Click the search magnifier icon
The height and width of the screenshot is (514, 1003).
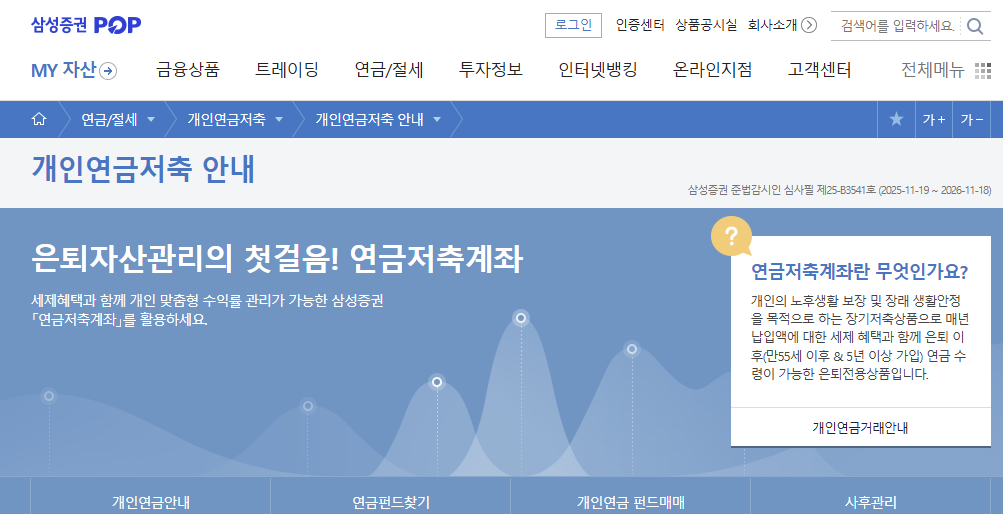(975, 26)
